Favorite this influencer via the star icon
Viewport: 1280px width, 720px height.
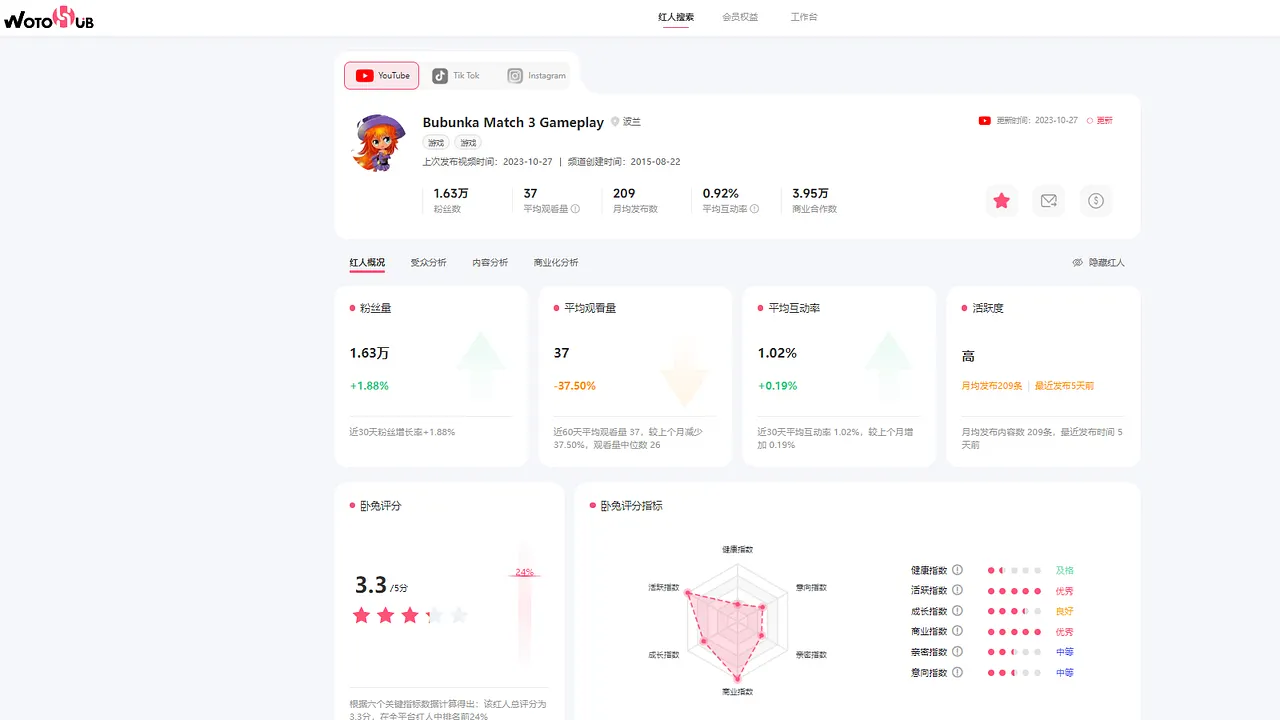[x=1002, y=200]
